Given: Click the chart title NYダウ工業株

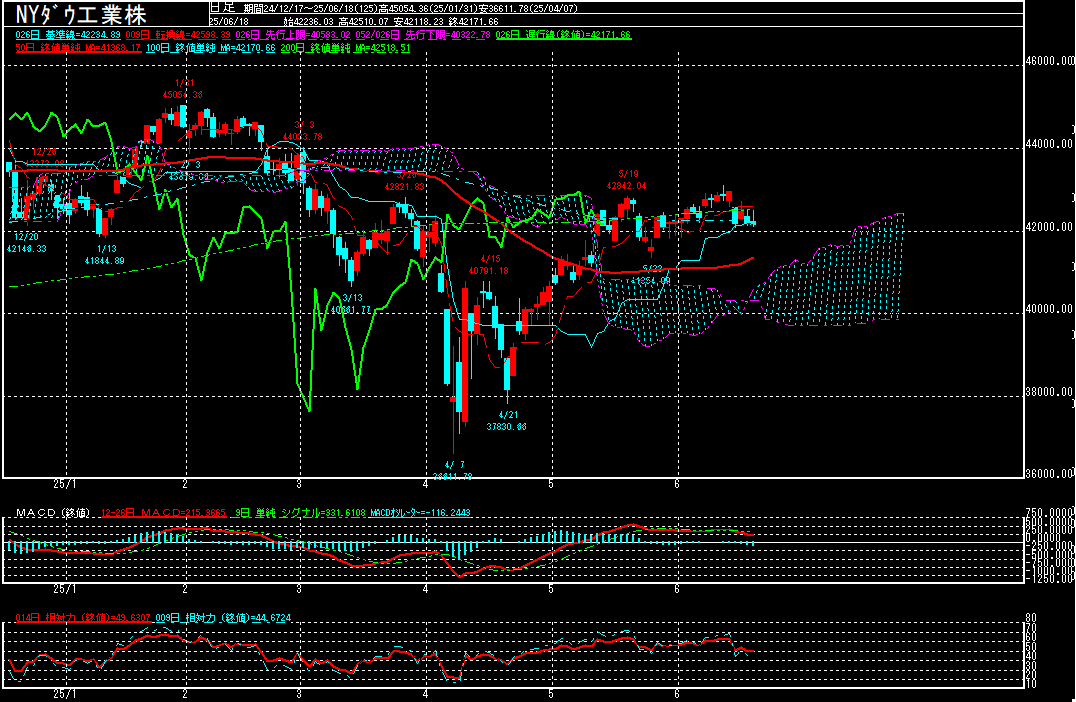Looking at the screenshot, I should tap(80, 14).
